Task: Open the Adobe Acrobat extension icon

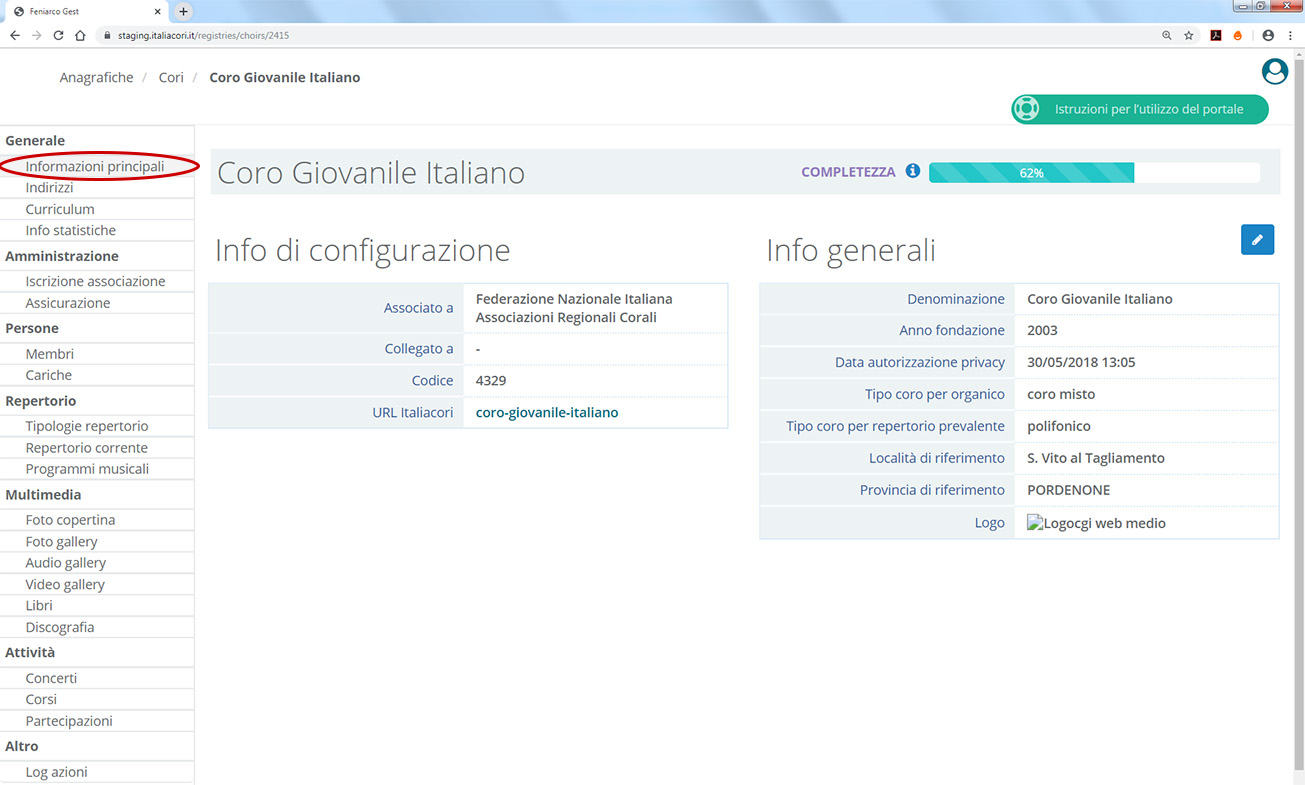Action: tap(1215, 34)
